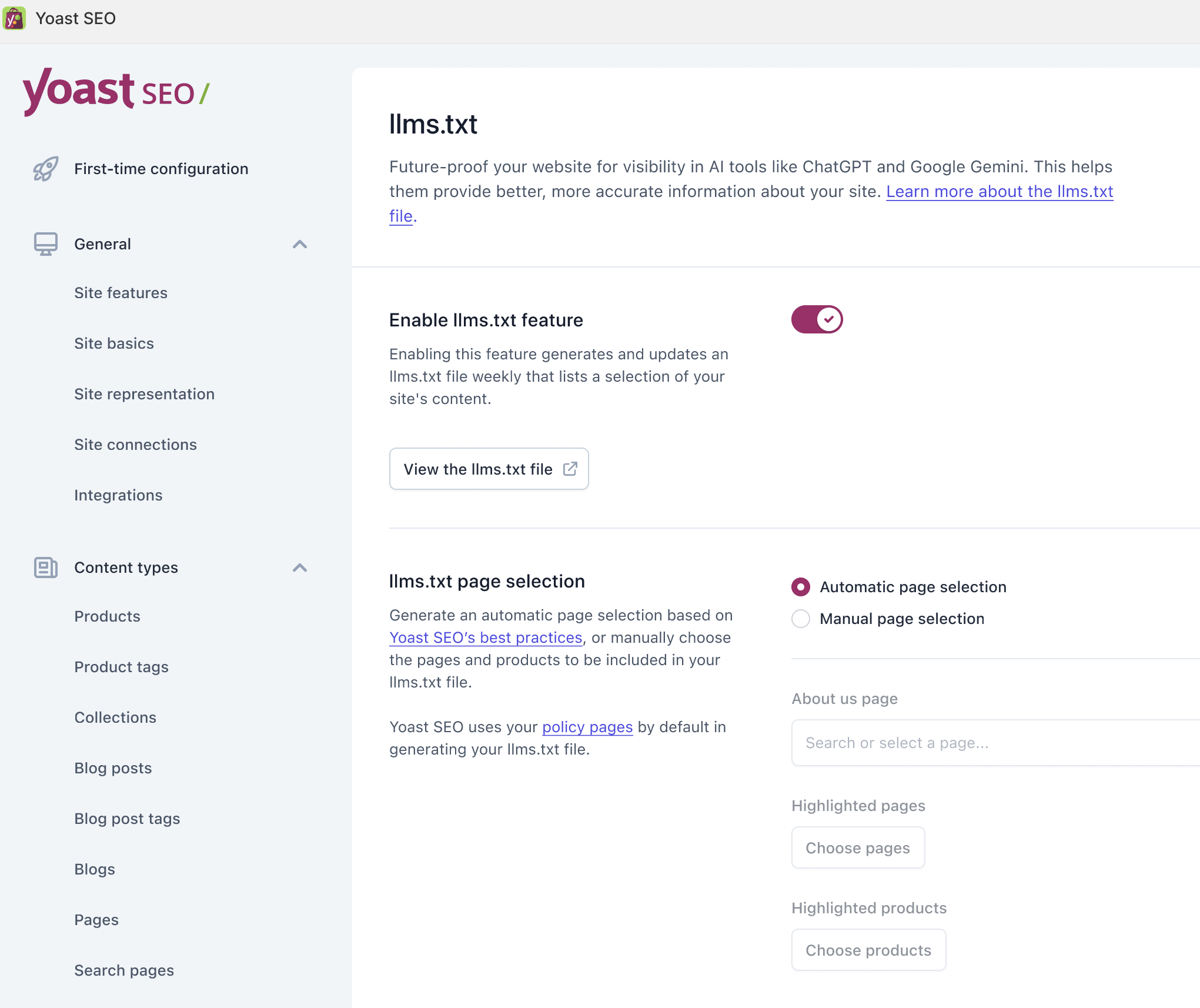The width and height of the screenshot is (1200, 1008).
Task: Open Site features in the sidebar
Action: click(x=121, y=293)
